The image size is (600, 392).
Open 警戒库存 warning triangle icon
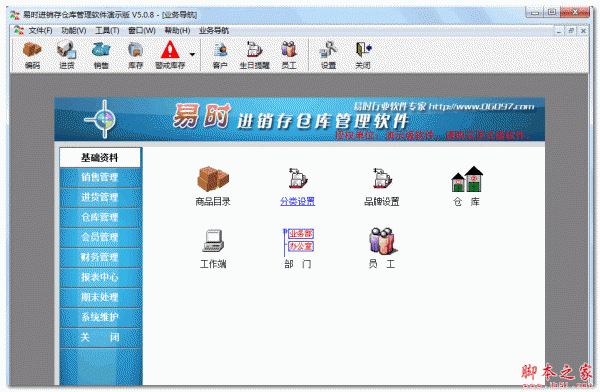tap(170, 51)
